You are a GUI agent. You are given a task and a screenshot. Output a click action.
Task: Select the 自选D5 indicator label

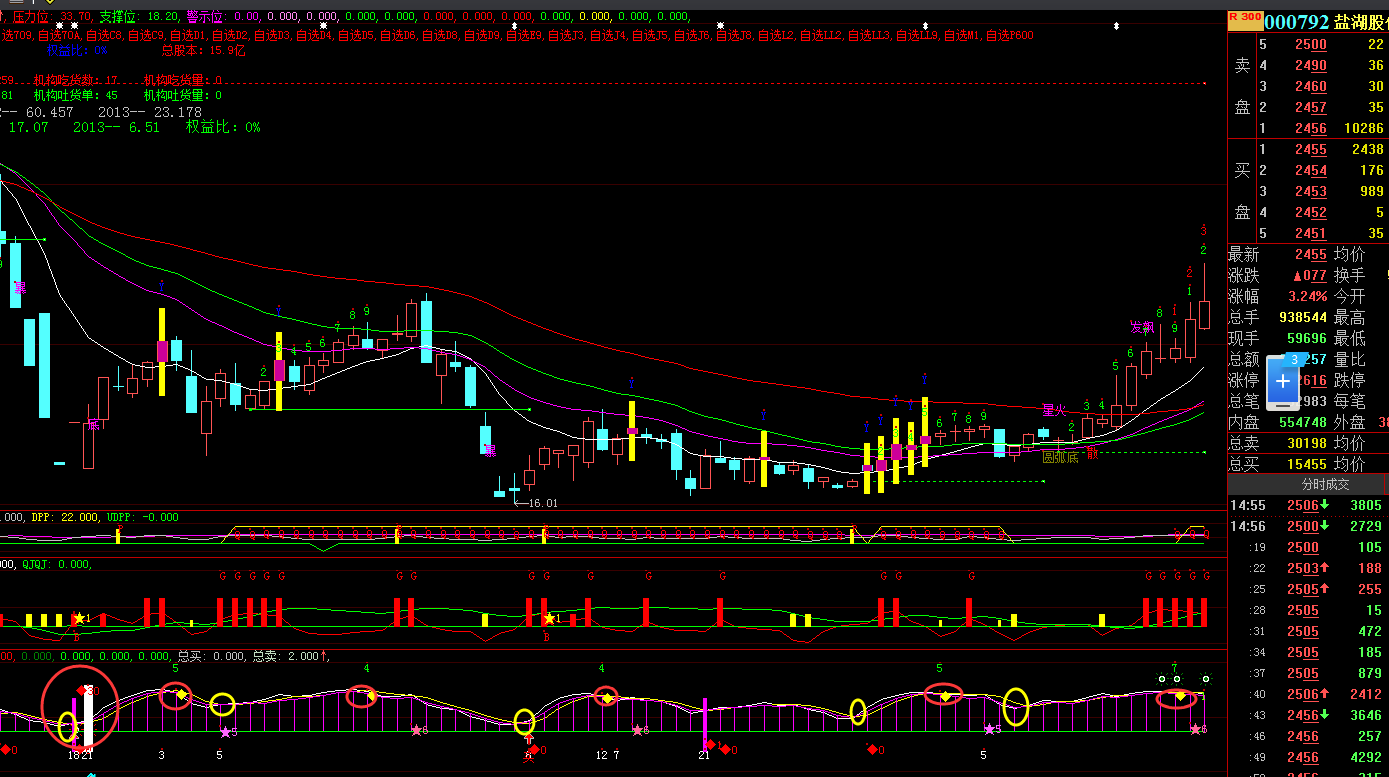[x=355, y=35]
